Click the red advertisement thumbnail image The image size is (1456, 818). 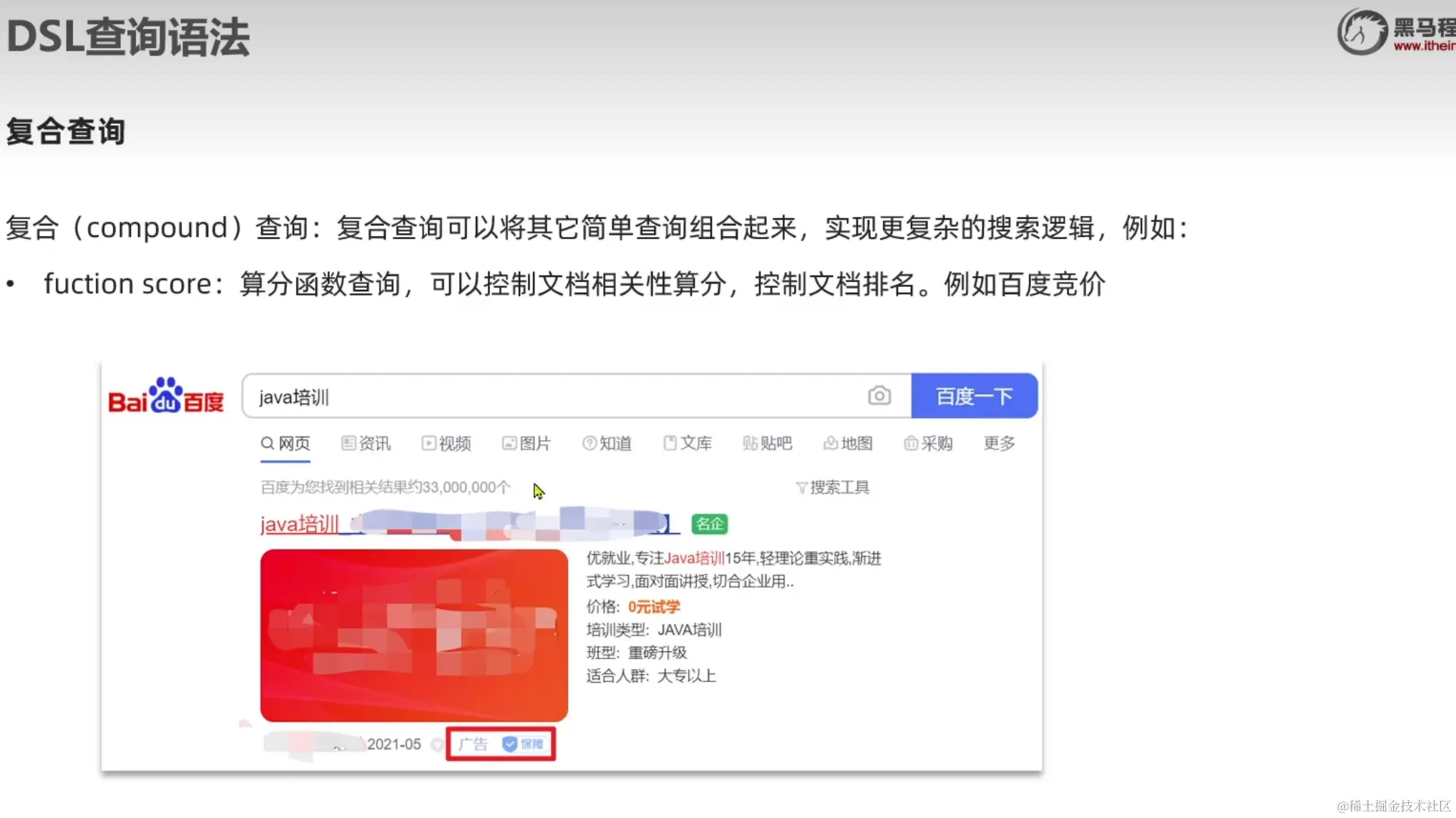coord(414,635)
